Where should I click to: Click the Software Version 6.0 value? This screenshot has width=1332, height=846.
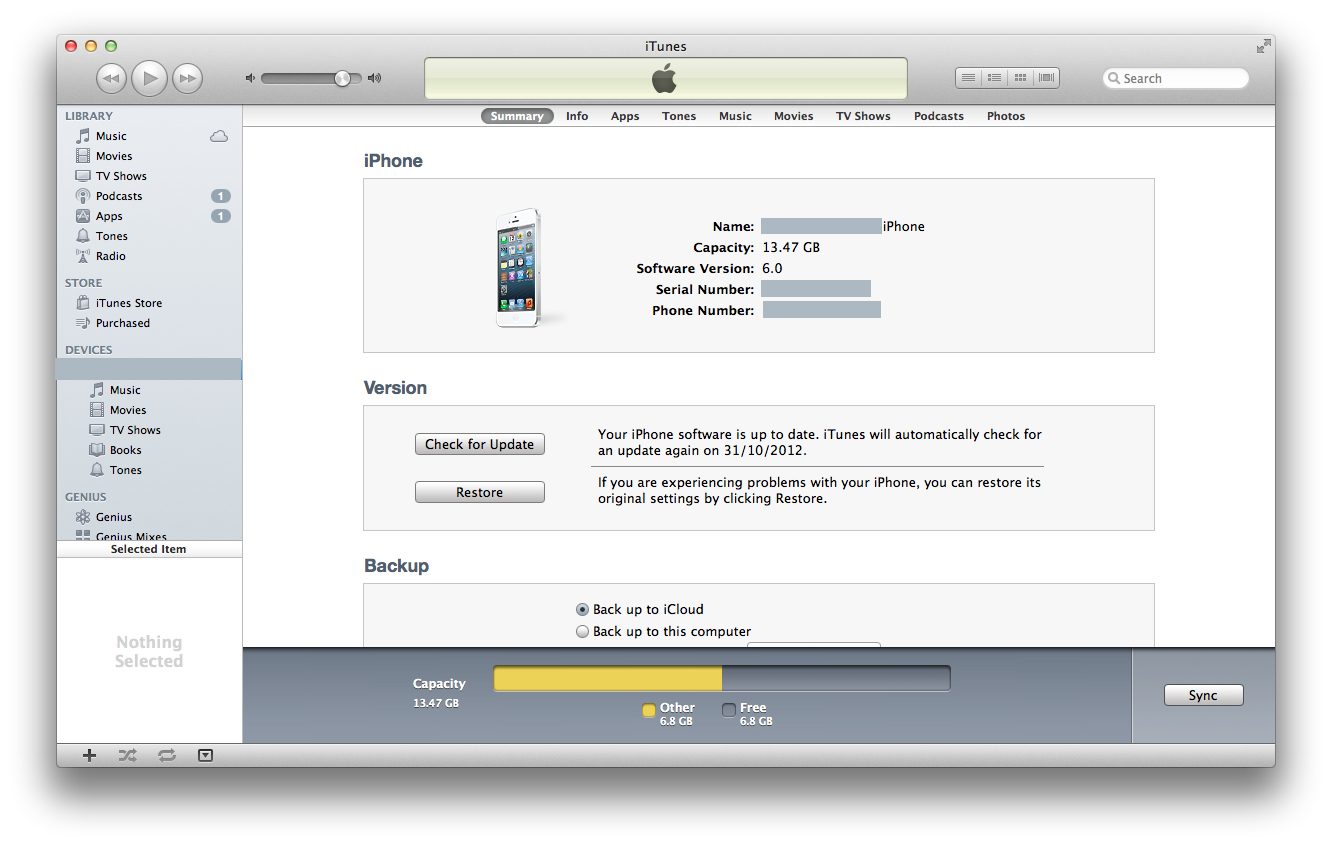point(772,268)
